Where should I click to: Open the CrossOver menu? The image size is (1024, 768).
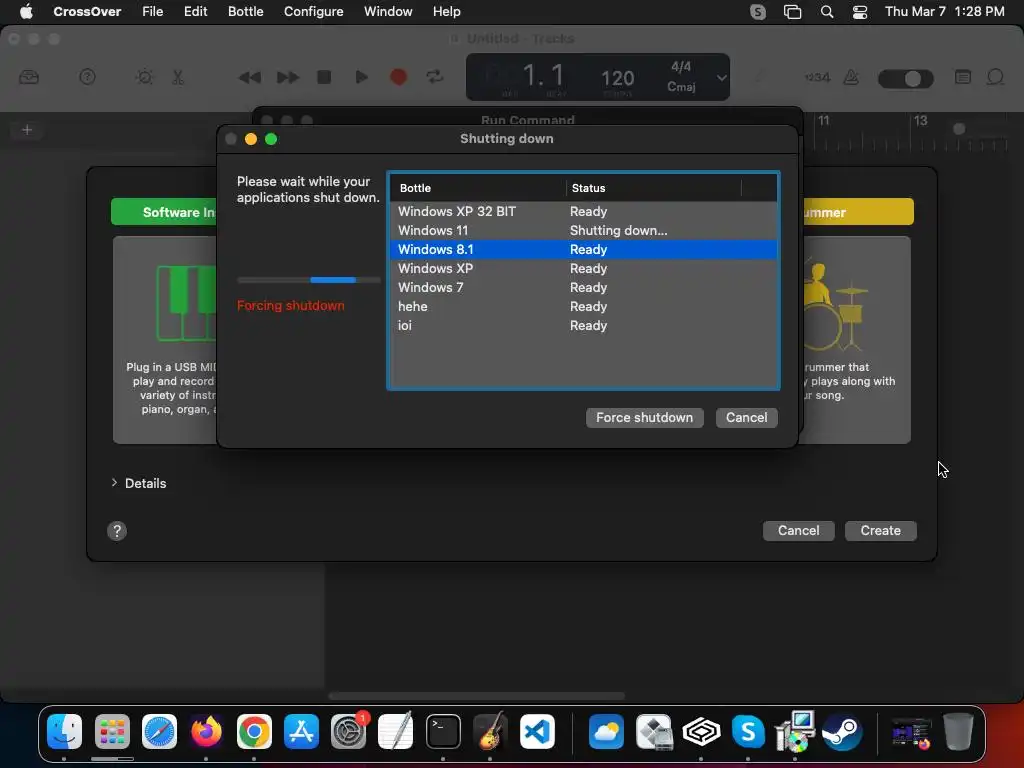pos(87,11)
